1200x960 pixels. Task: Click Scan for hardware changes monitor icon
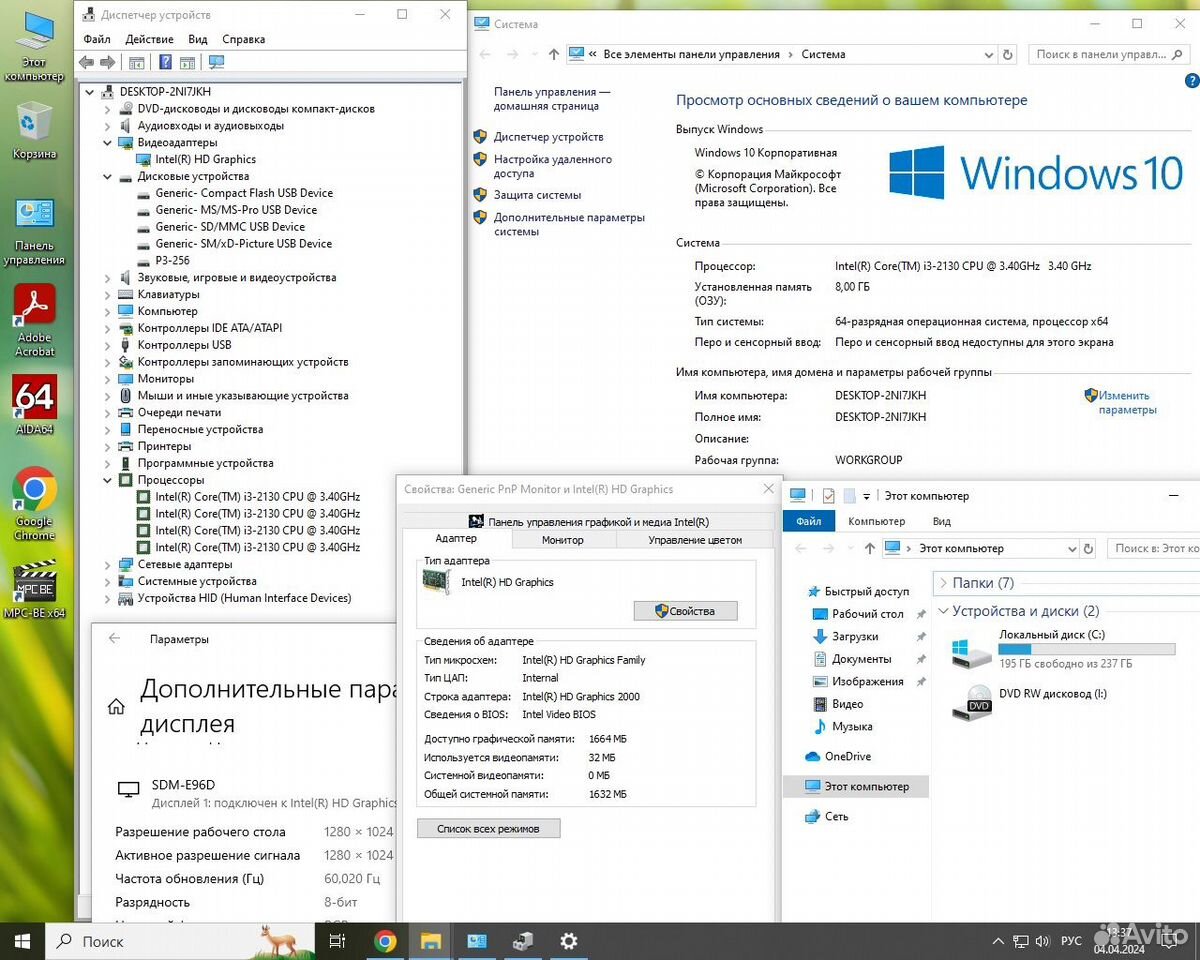216,62
